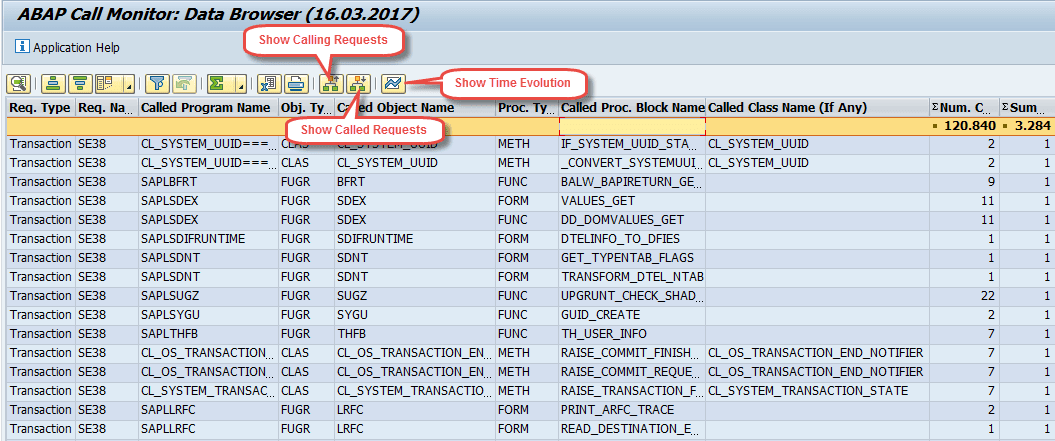
Task: Select the PRINT_ARFC_TRACE cell
Action: (632, 409)
